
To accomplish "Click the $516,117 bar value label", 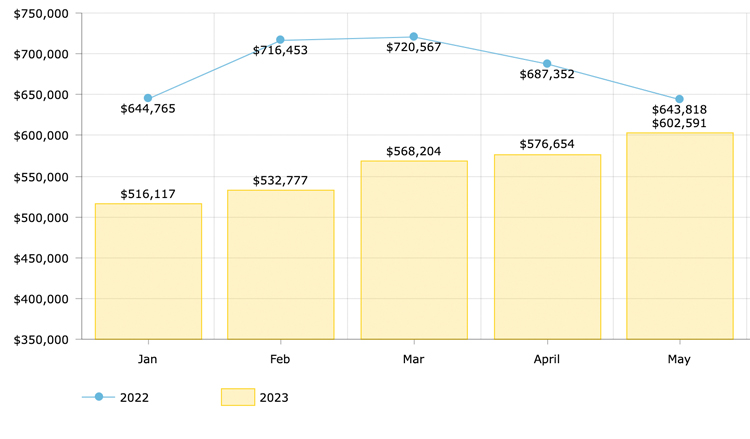I will tap(148, 194).
